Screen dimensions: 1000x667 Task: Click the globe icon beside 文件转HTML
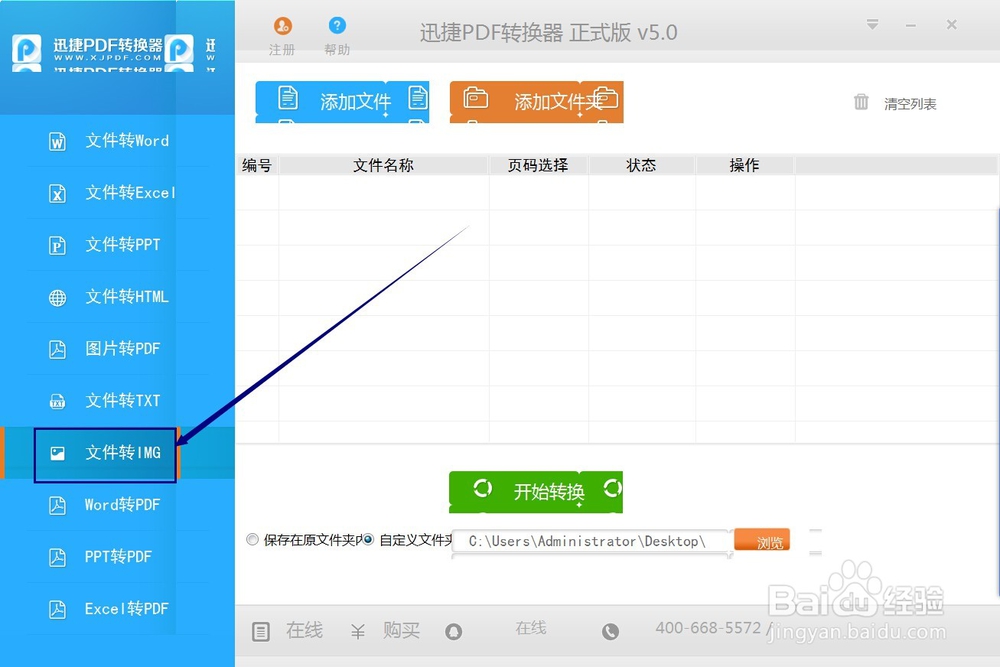(x=57, y=297)
